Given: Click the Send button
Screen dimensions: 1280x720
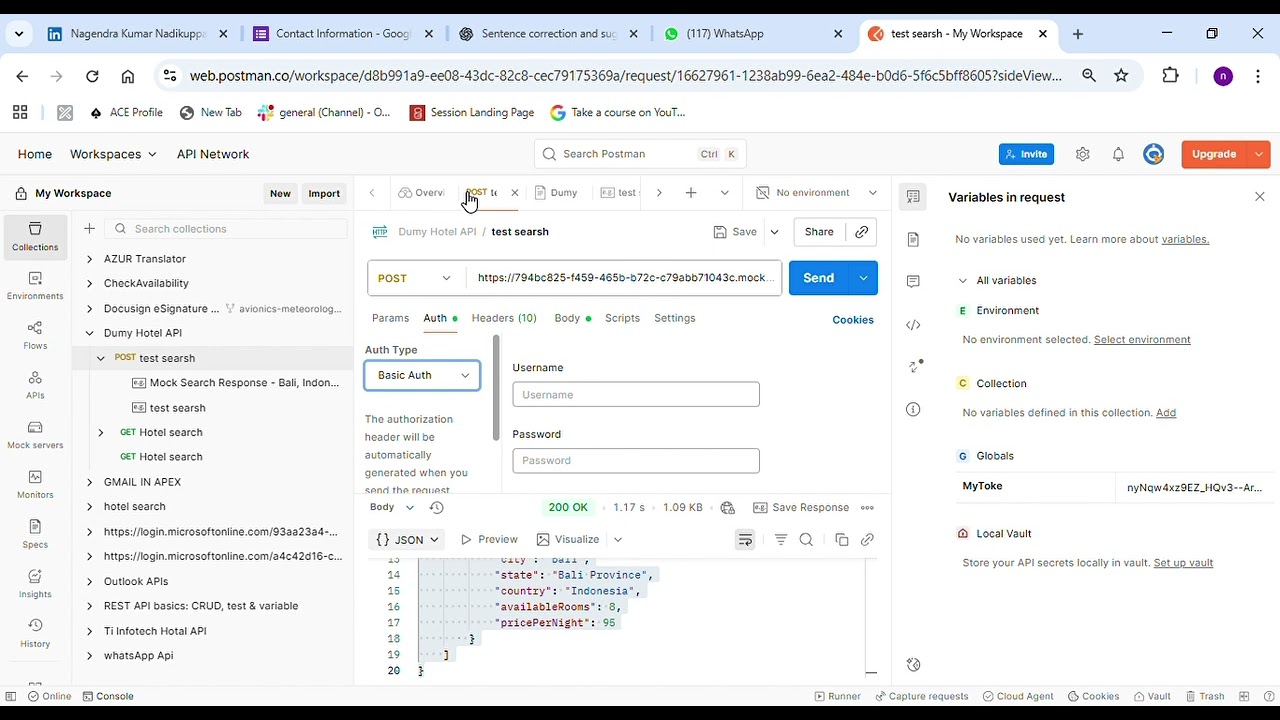Looking at the screenshot, I should click(818, 278).
